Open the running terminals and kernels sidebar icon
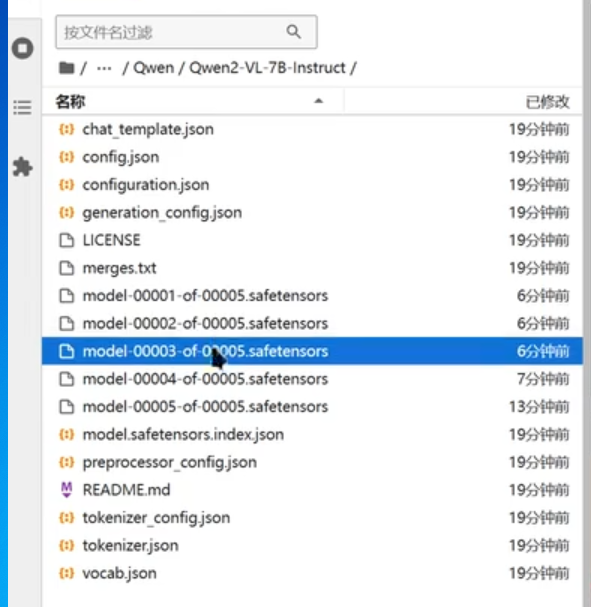This screenshot has height=607, width=591. point(22,48)
